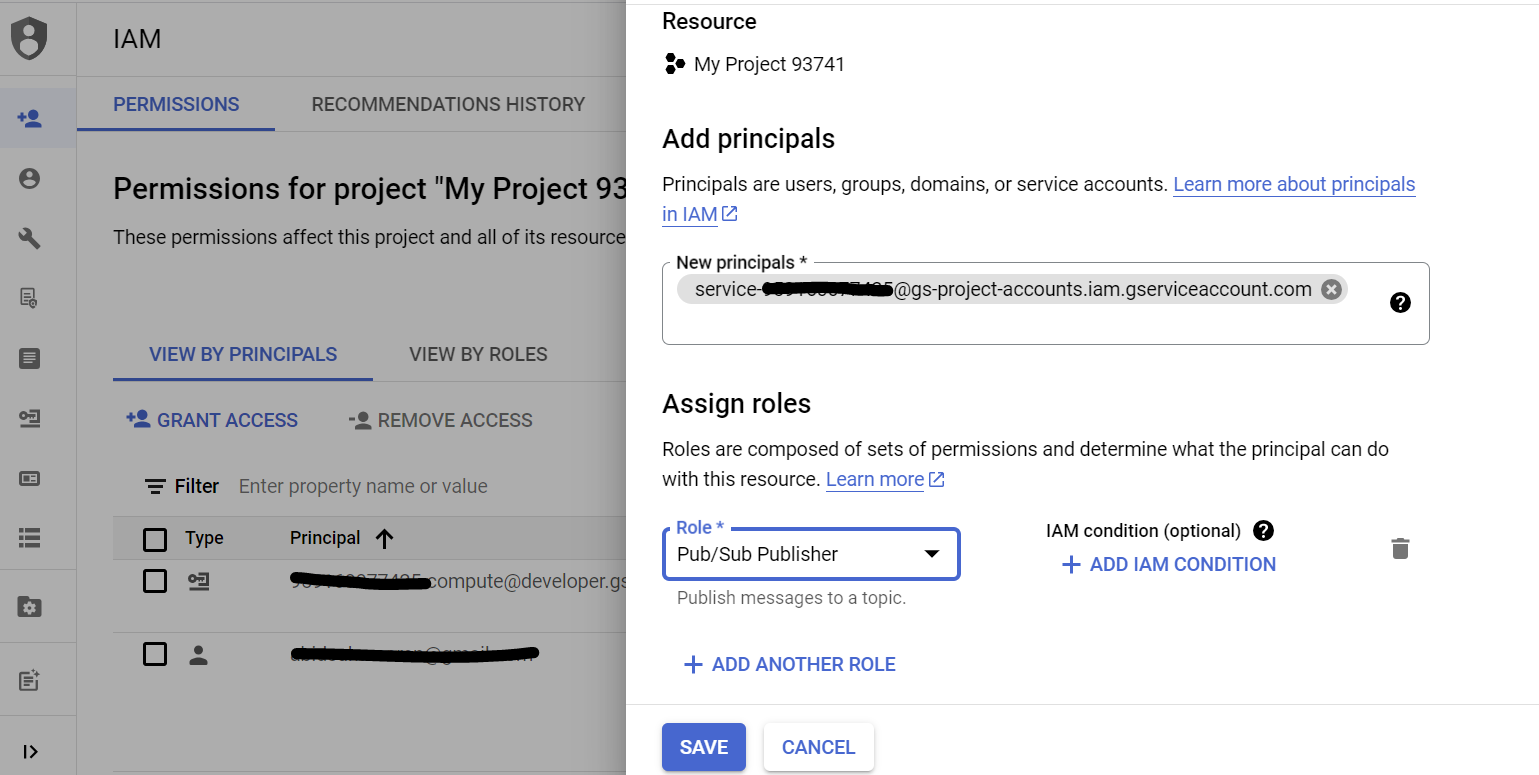Image resolution: width=1539 pixels, height=775 pixels.
Task: Switch to the Recommendations History tab
Action: (448, 104)
